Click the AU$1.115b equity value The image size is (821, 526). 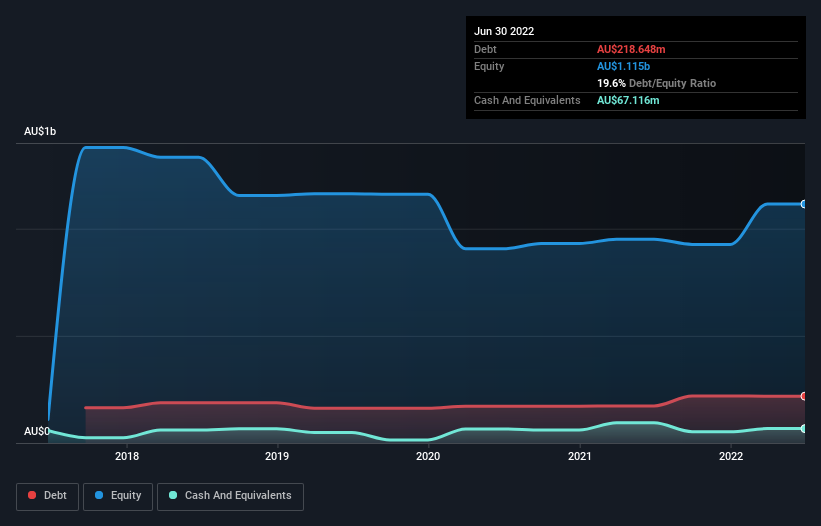[x=623, y=66]
